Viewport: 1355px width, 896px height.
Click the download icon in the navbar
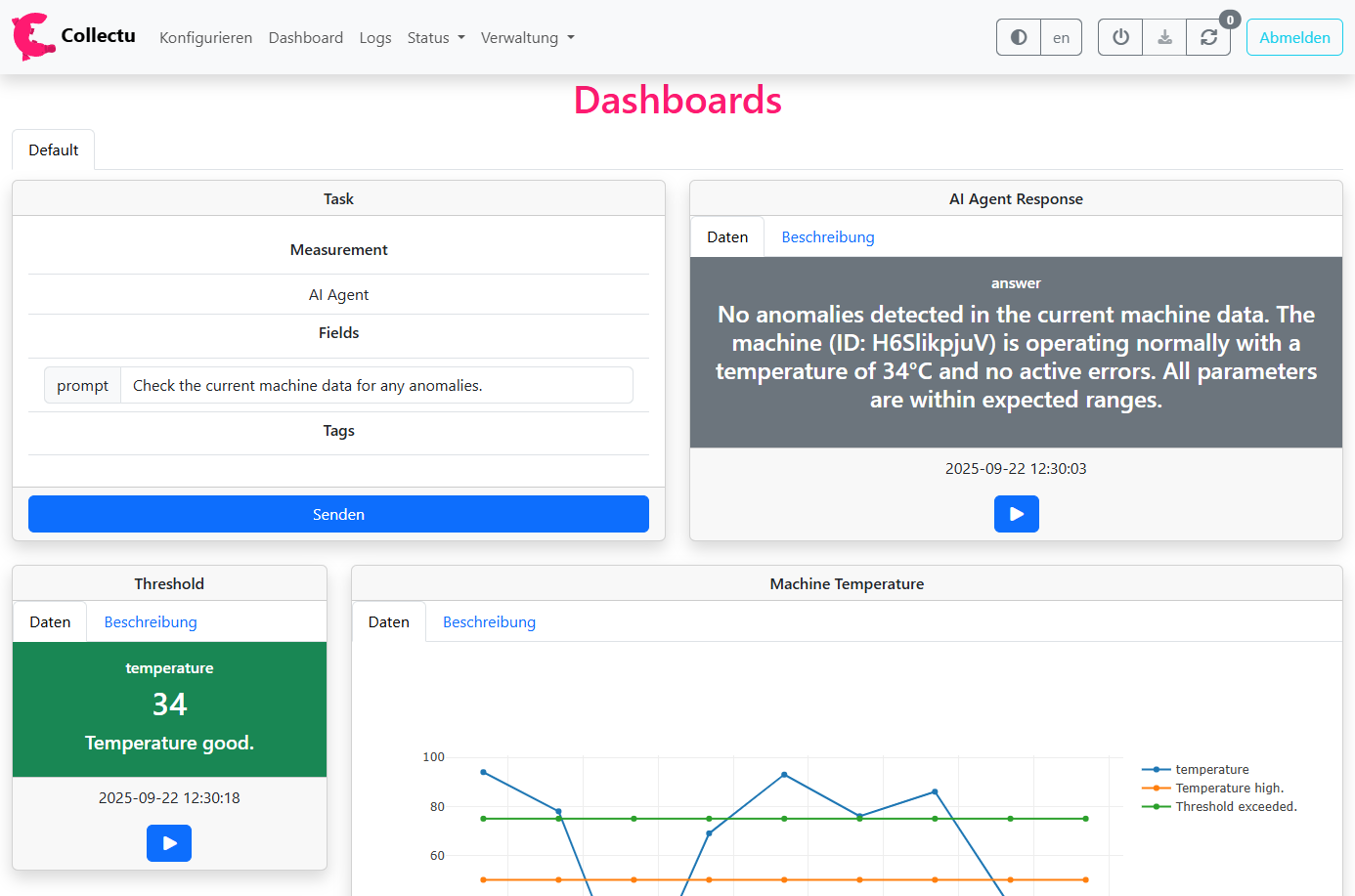pyautogui.click(x=1164, y=37)
